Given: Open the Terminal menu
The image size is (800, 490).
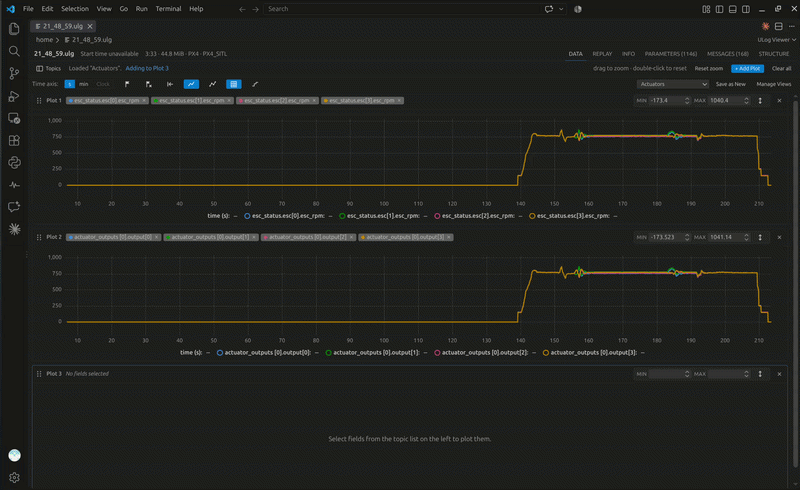Looking at the screenshot, I should tap(168, 9).
